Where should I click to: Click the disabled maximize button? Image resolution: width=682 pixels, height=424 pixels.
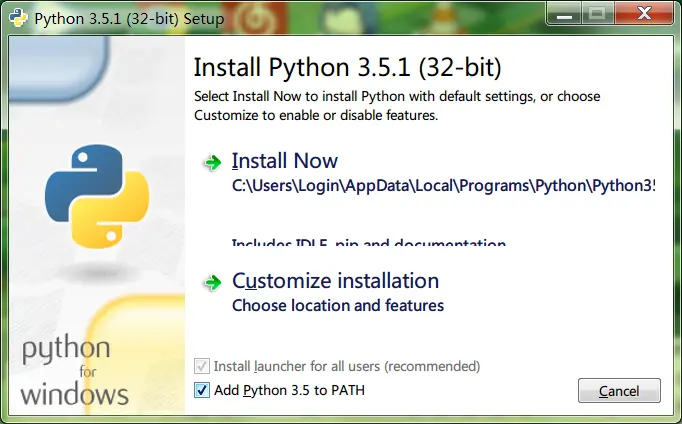point(597,14)
